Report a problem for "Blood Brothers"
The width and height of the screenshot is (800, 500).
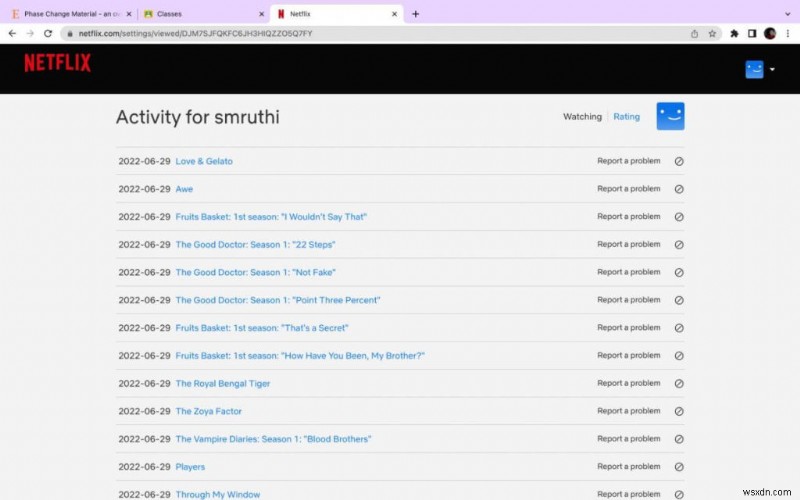coord(629,439)
